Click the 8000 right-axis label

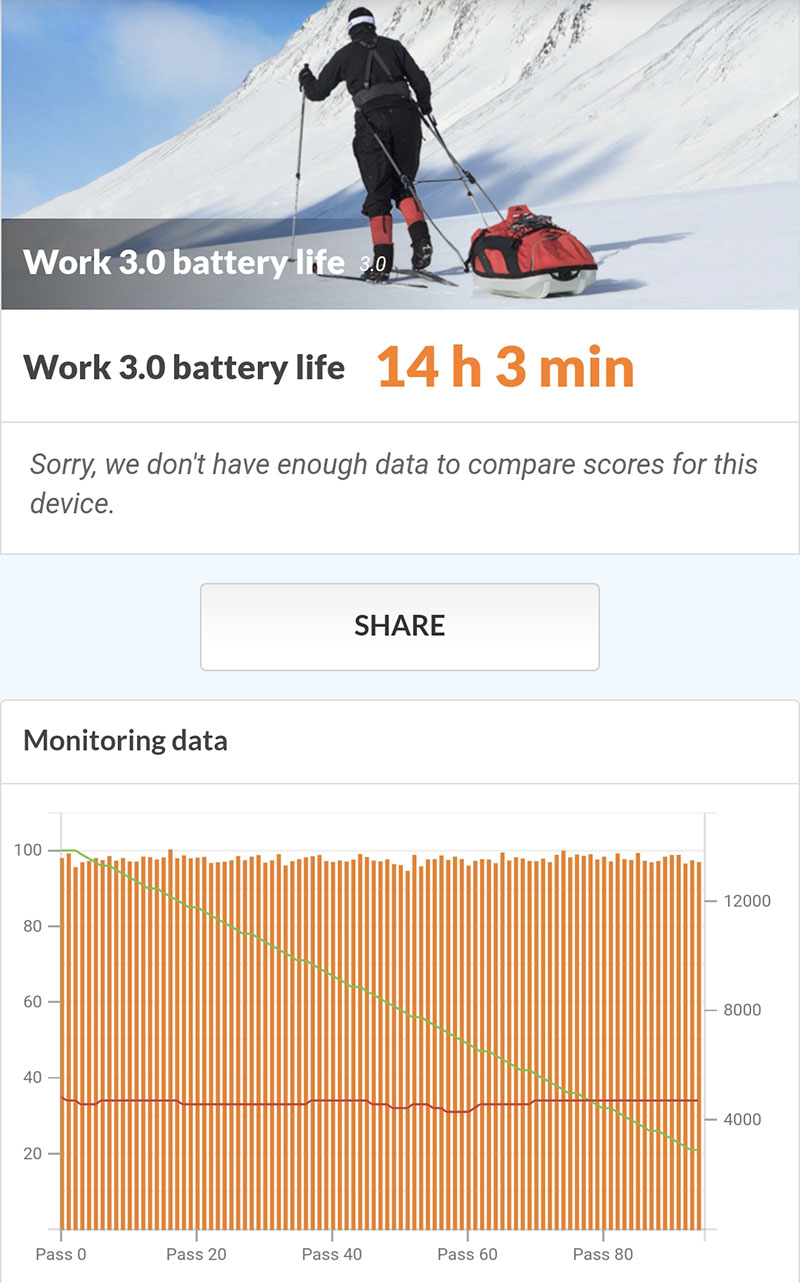742,1010
